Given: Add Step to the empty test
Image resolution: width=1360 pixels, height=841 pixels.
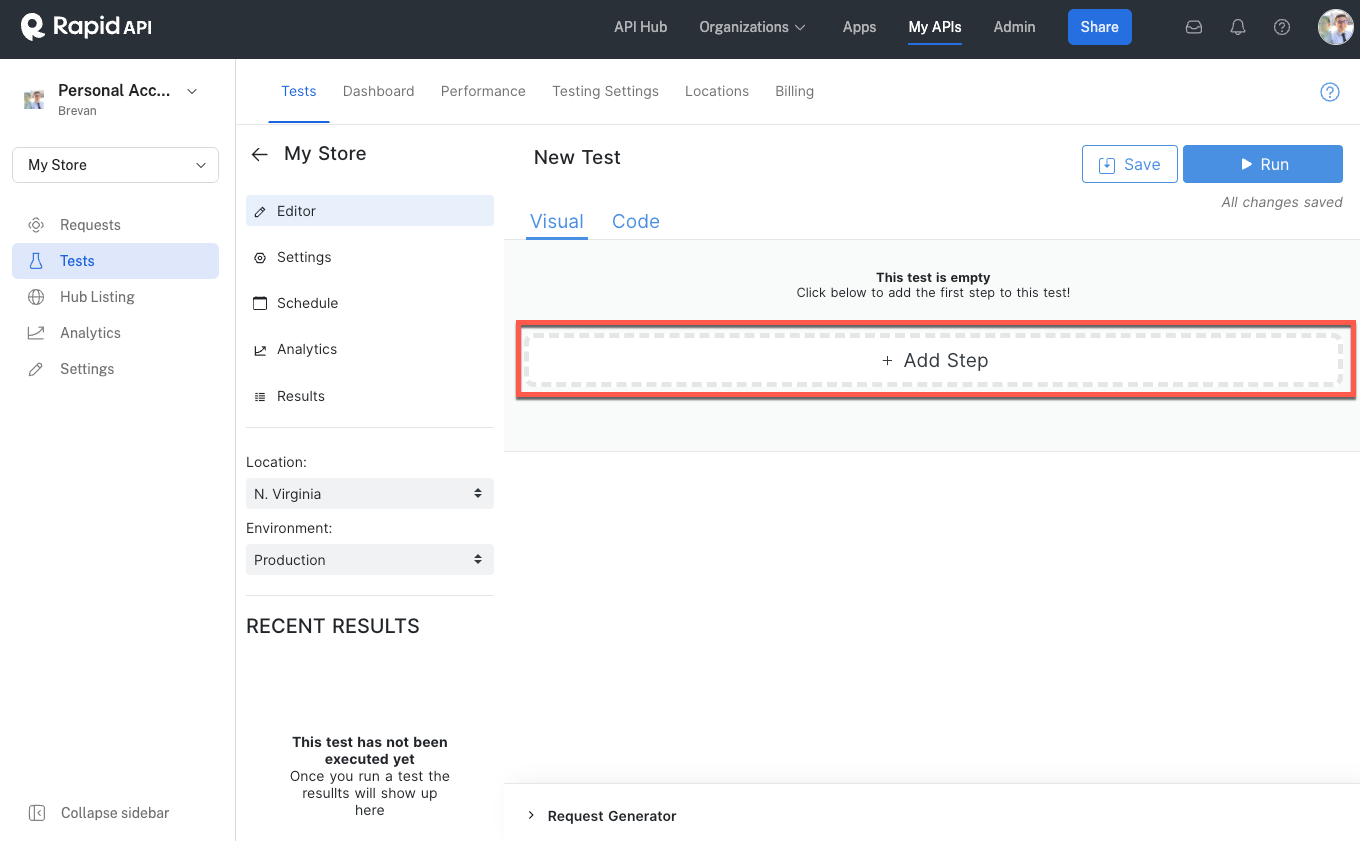Looking at the screenshot, I should pos(935,361).
